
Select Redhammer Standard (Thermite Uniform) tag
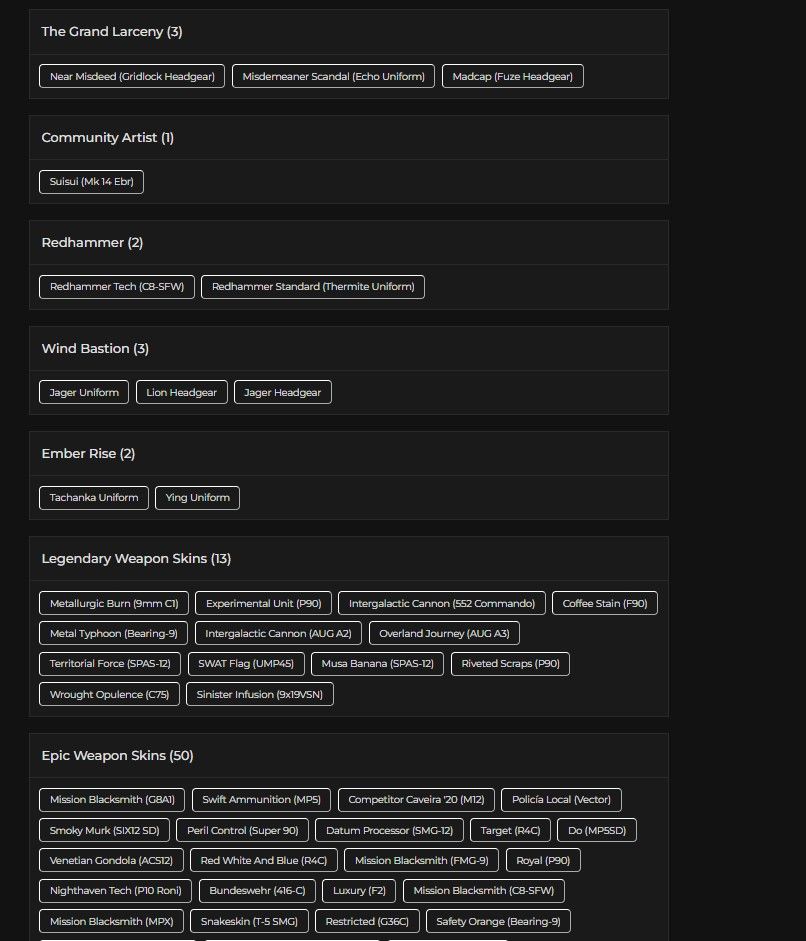tap(313, 287)
